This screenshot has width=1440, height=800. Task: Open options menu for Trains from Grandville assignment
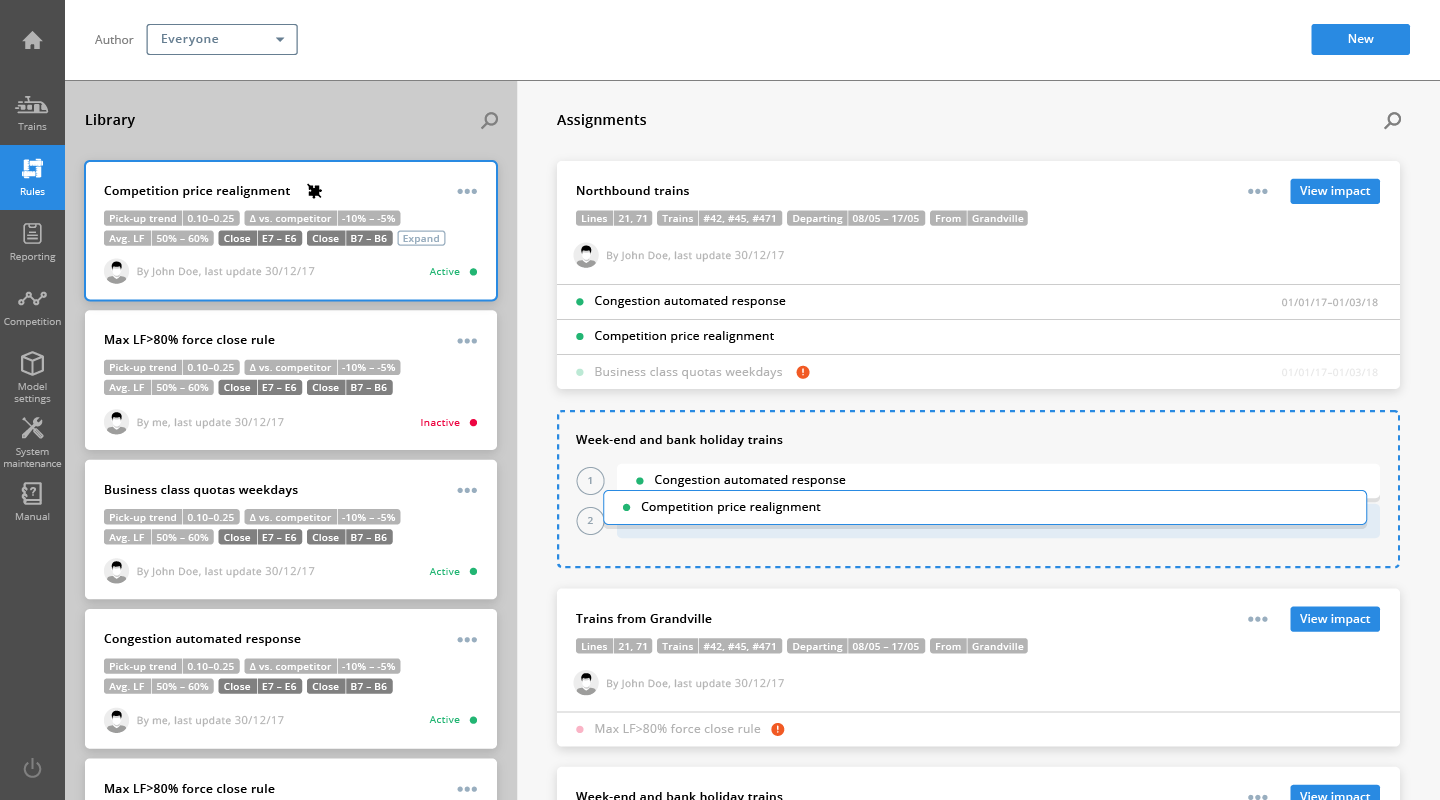coord(1258,619)
